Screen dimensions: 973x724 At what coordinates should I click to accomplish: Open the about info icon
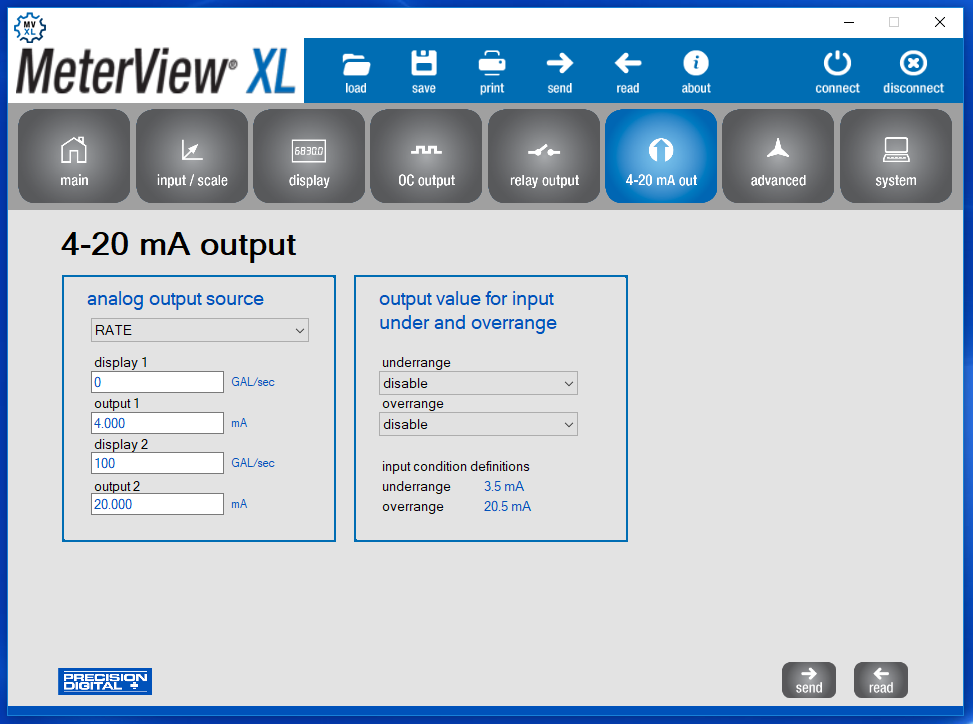pos(696,63)
